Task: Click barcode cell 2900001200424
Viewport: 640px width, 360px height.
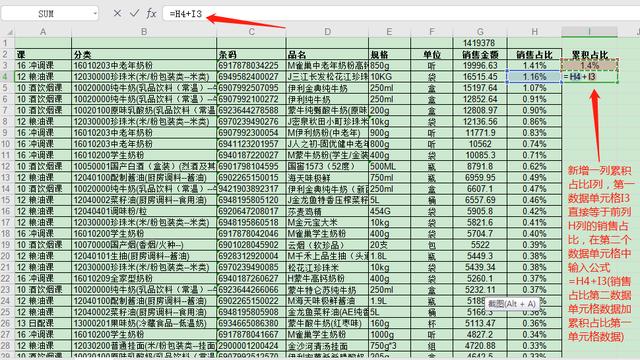Action: pos(251,346)
